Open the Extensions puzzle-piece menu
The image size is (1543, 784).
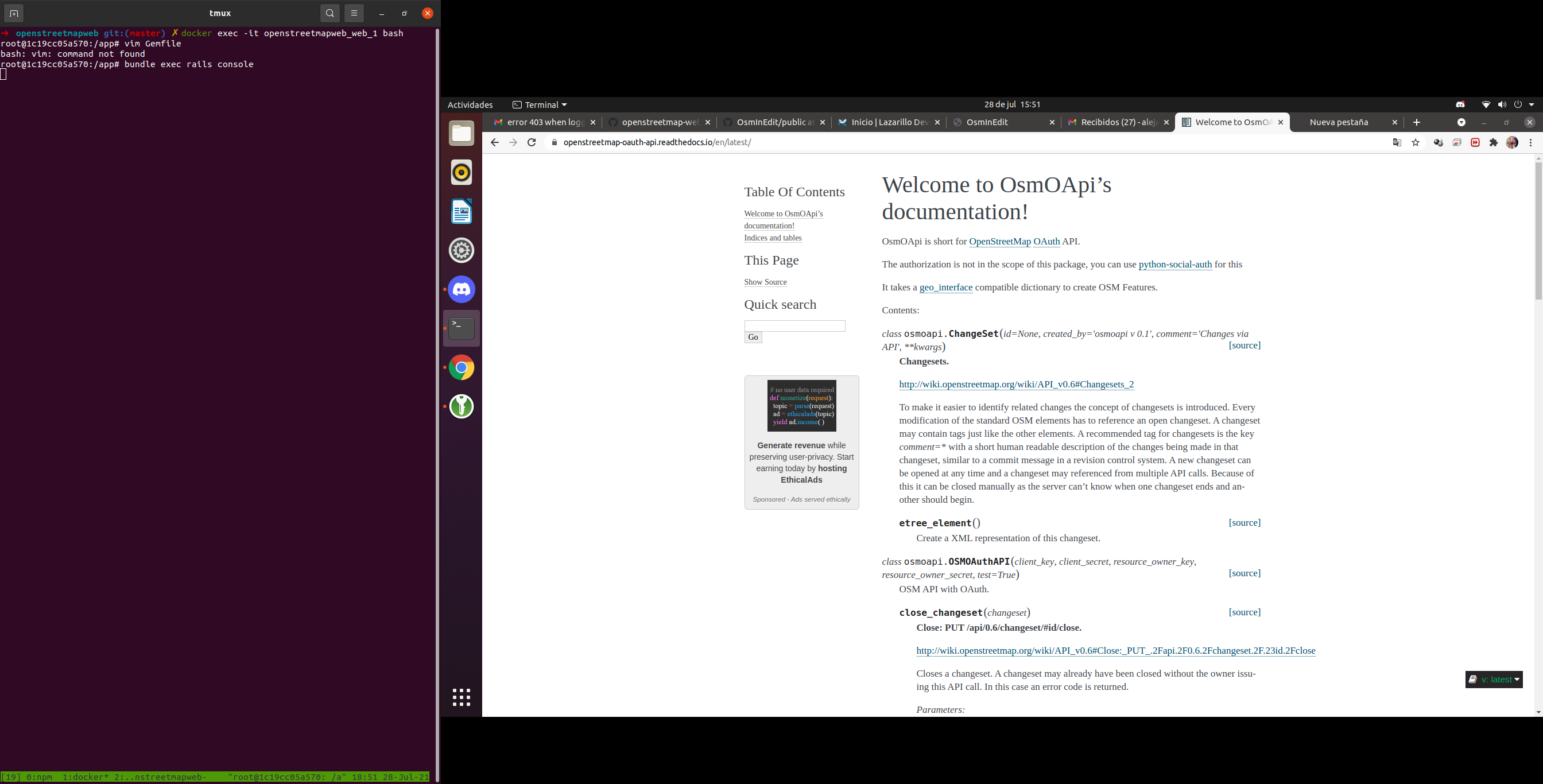click(x=1494, y=142)
